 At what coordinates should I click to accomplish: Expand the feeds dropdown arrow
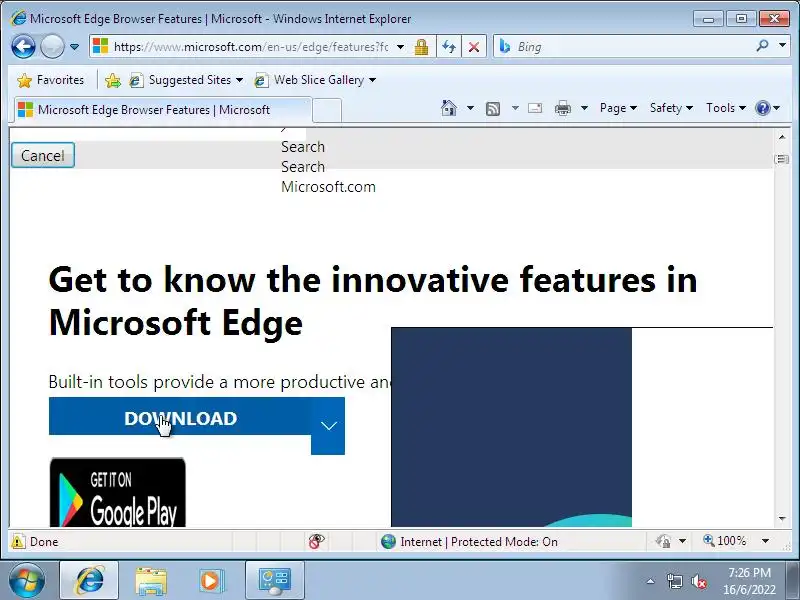pos(515,108)
